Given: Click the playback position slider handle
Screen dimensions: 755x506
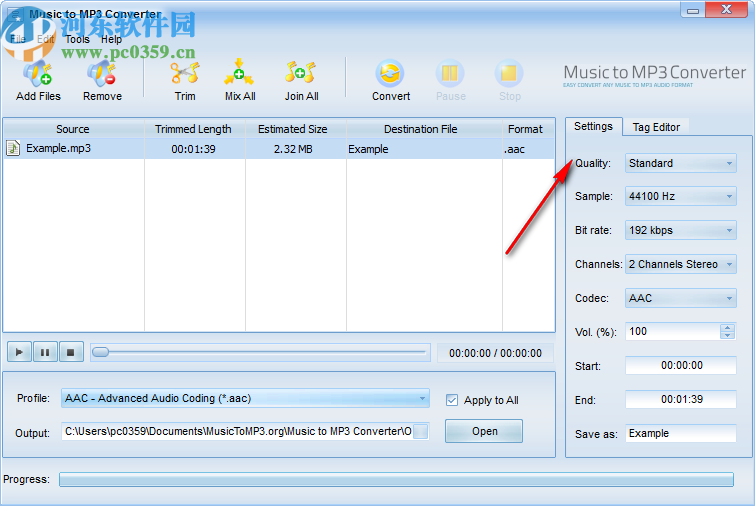Looking at the screenshot, I should (101, 352).
